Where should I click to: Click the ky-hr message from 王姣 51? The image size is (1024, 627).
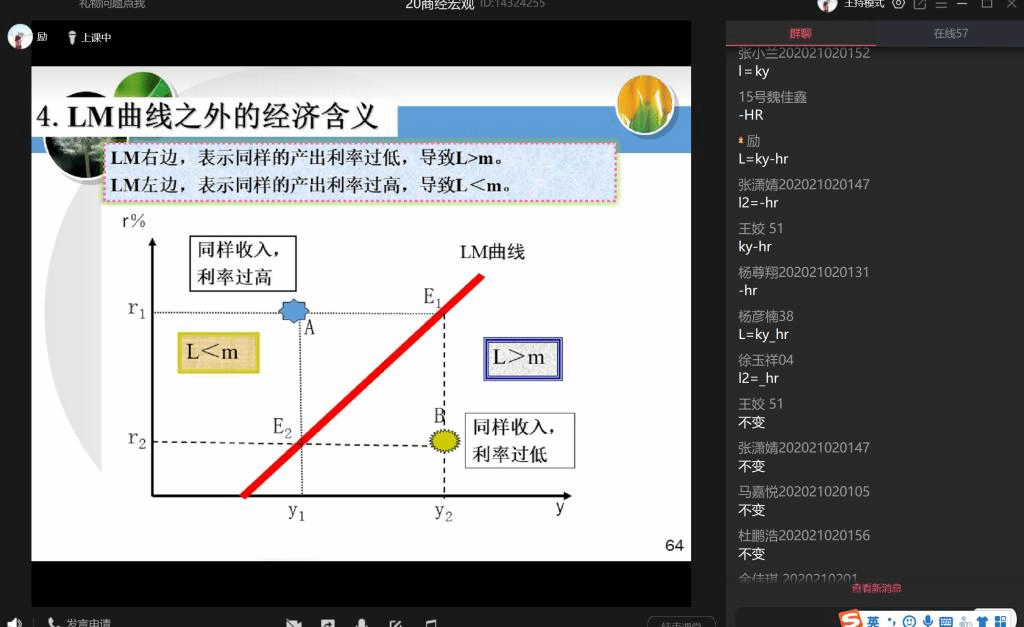[x=754, y=246]
